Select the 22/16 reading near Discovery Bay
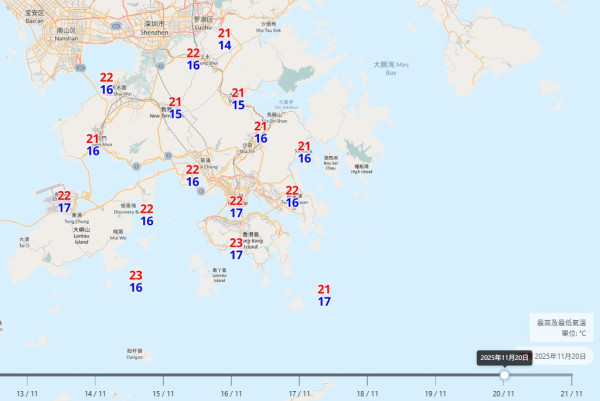 click(147, 215)
